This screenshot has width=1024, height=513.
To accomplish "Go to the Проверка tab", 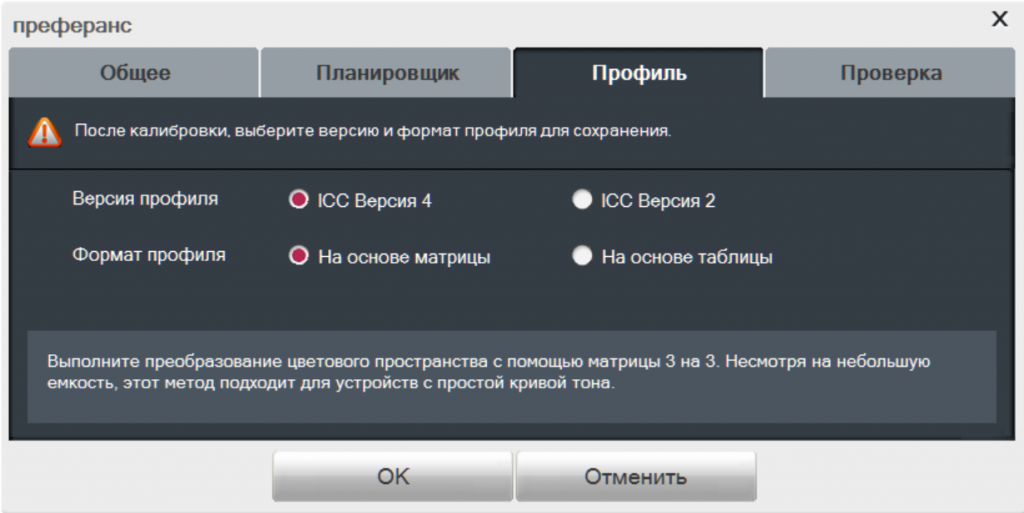I will [x=891, y=72].
